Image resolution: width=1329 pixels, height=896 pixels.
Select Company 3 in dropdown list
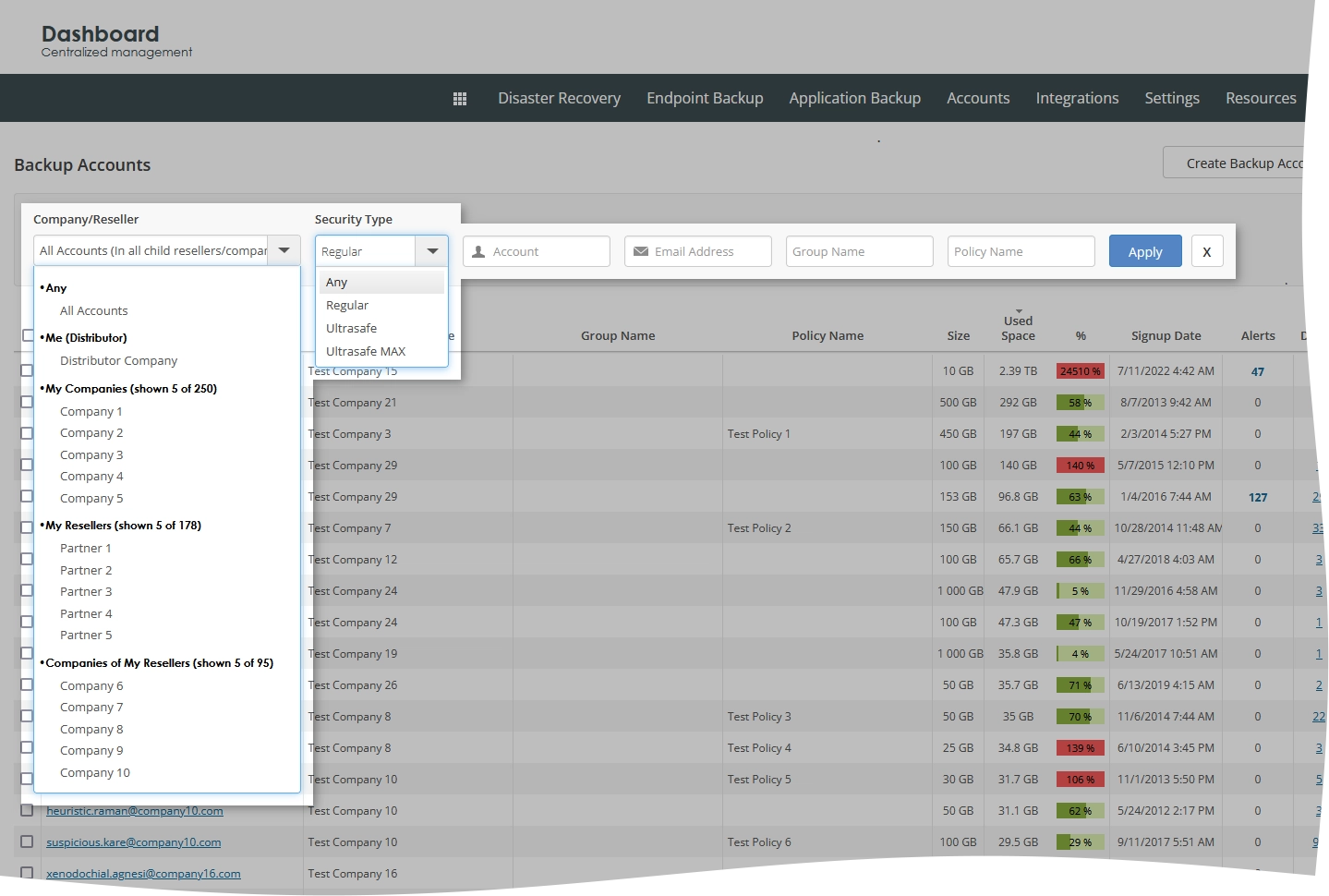coord(91,455)
